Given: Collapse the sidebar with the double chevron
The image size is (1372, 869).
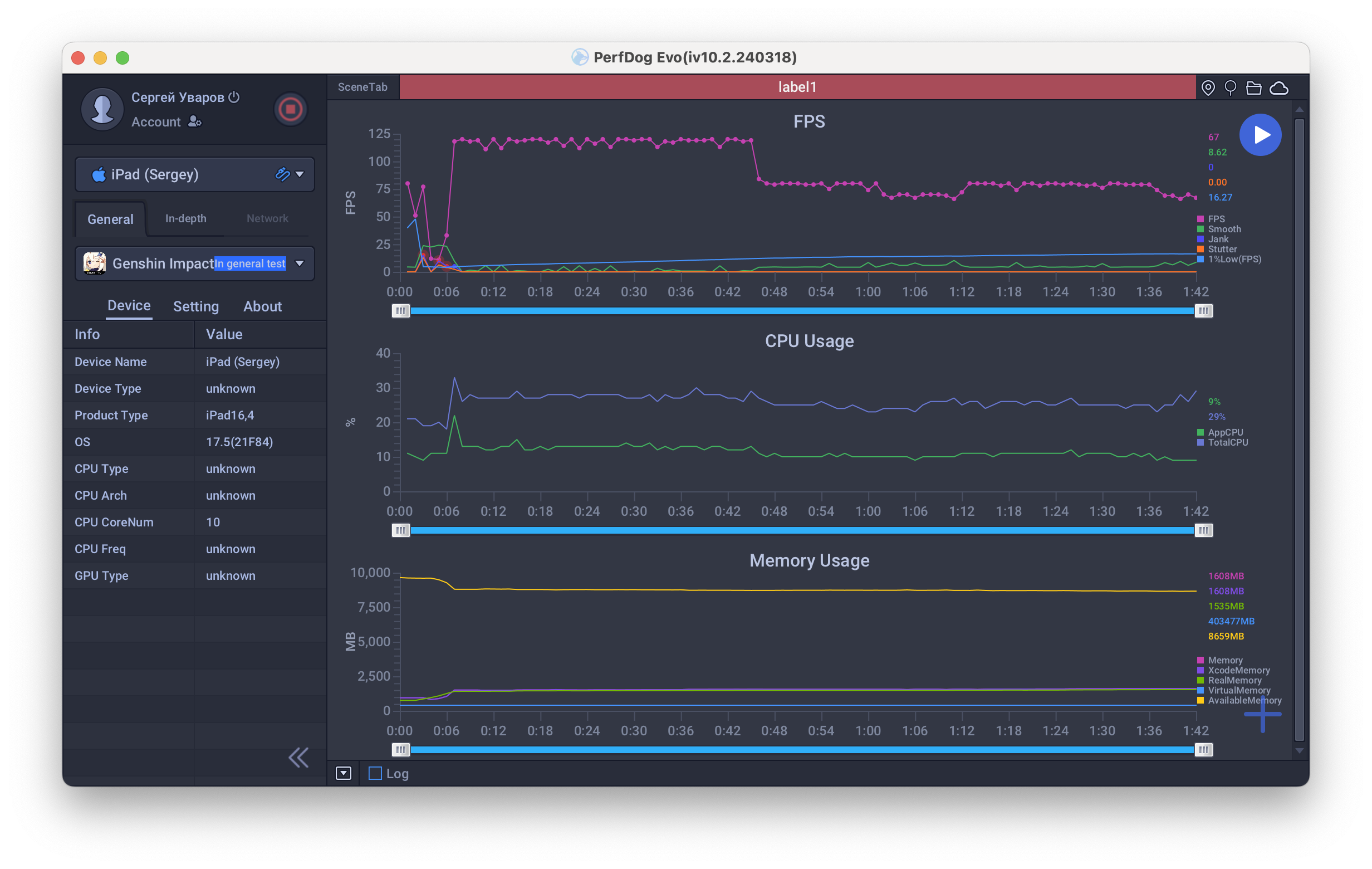Looking at the screenshot, I should pos(298,758).
